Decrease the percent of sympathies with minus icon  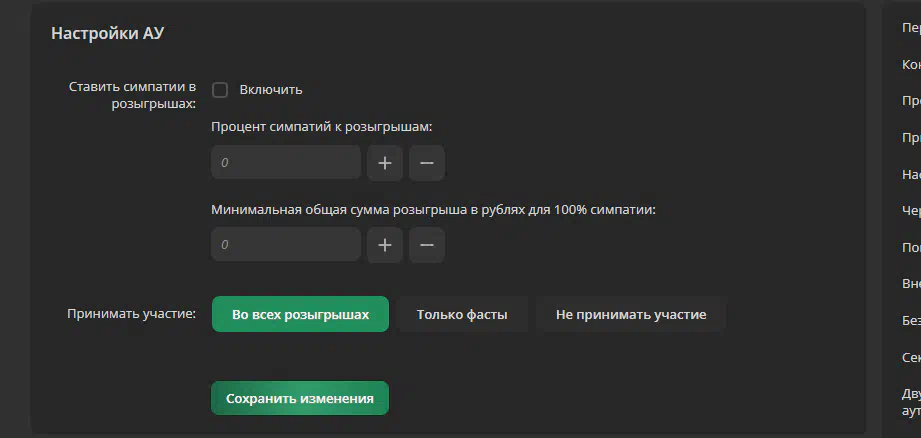[x=427, y=163]
